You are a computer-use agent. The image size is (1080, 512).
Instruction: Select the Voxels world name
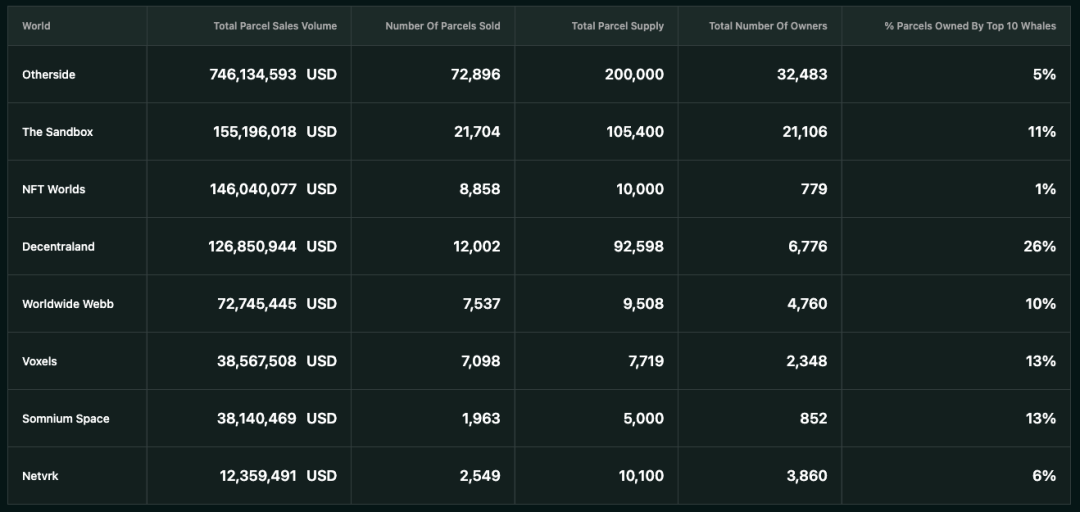(x=39, y=361)
